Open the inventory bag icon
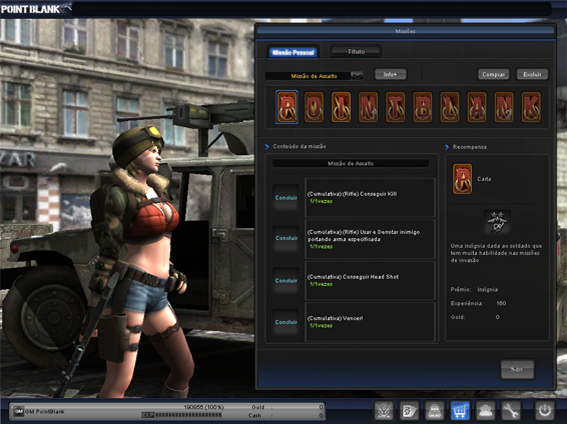This screenshot has width=567, height=424. coord(435,411)
